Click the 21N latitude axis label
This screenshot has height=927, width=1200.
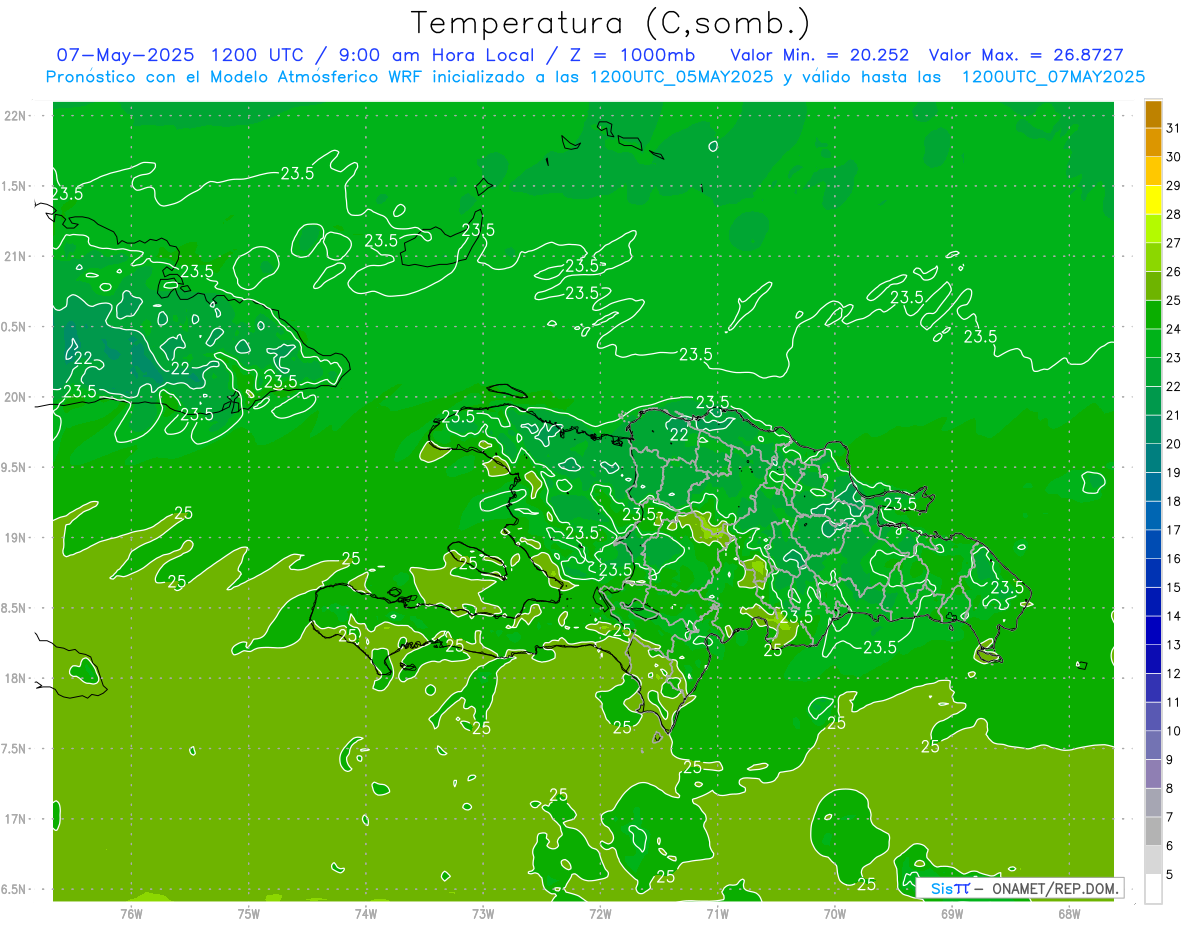tap(16, 256)
